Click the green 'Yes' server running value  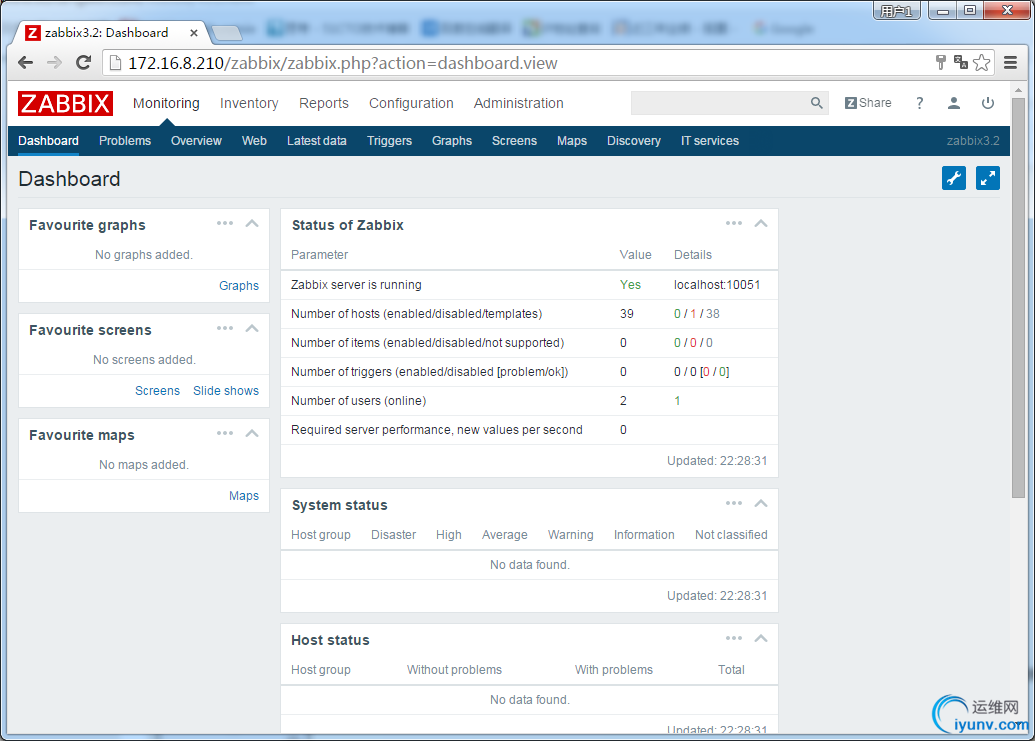pos(630,284)
